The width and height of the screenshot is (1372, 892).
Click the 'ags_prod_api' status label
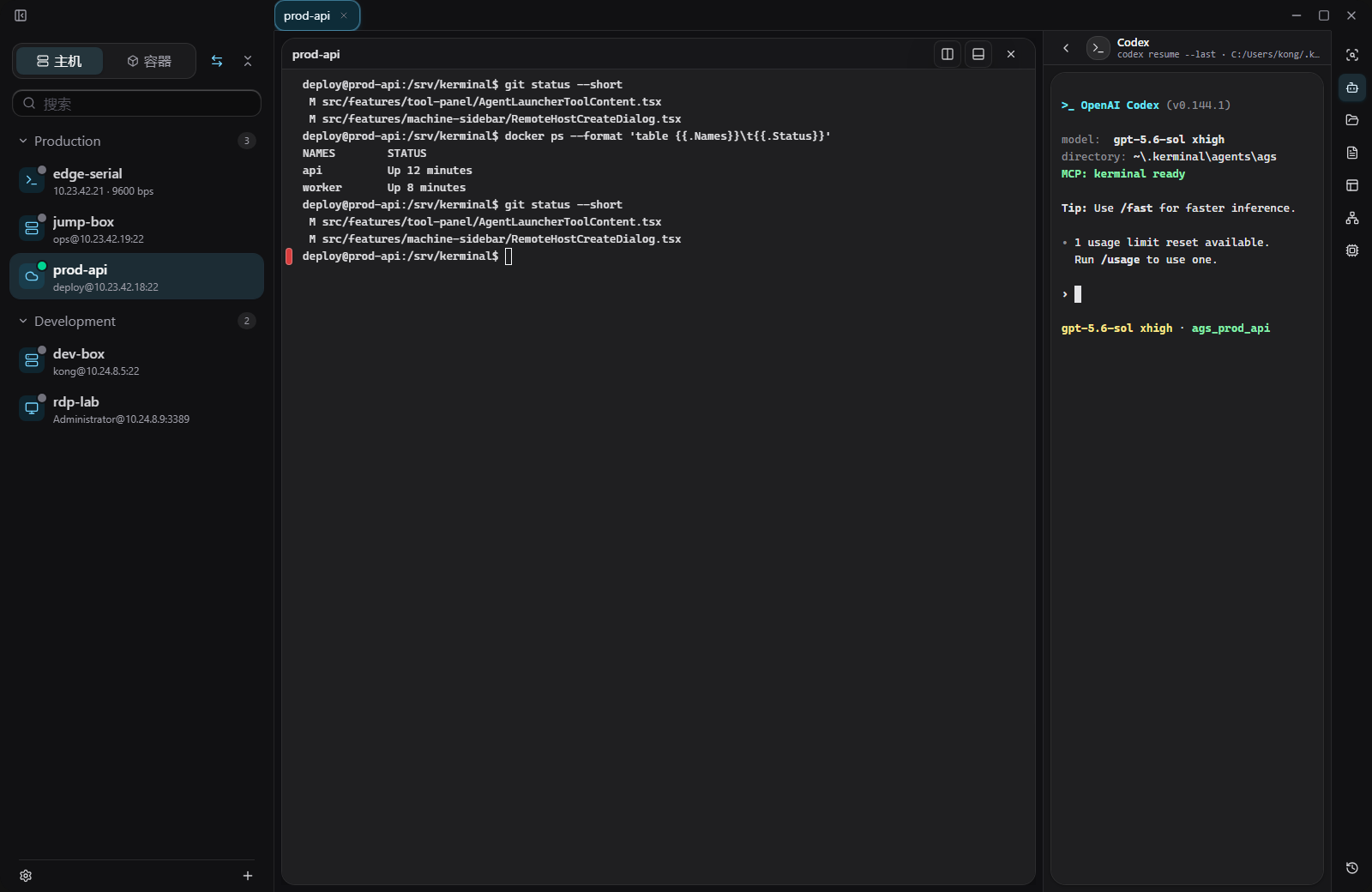click(x=1231, y=328)
